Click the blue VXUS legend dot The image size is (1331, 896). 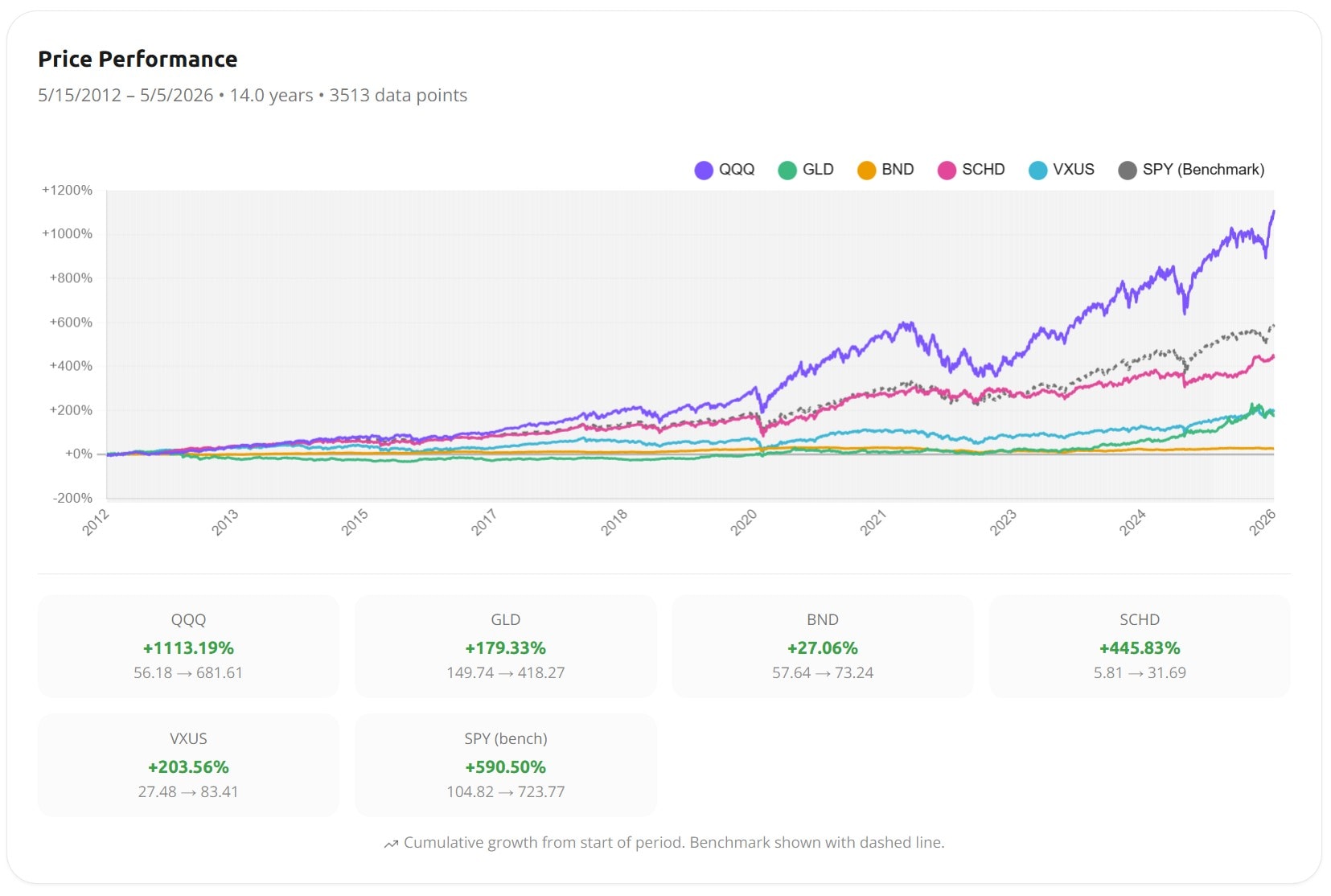click(x=1038, y=171)
